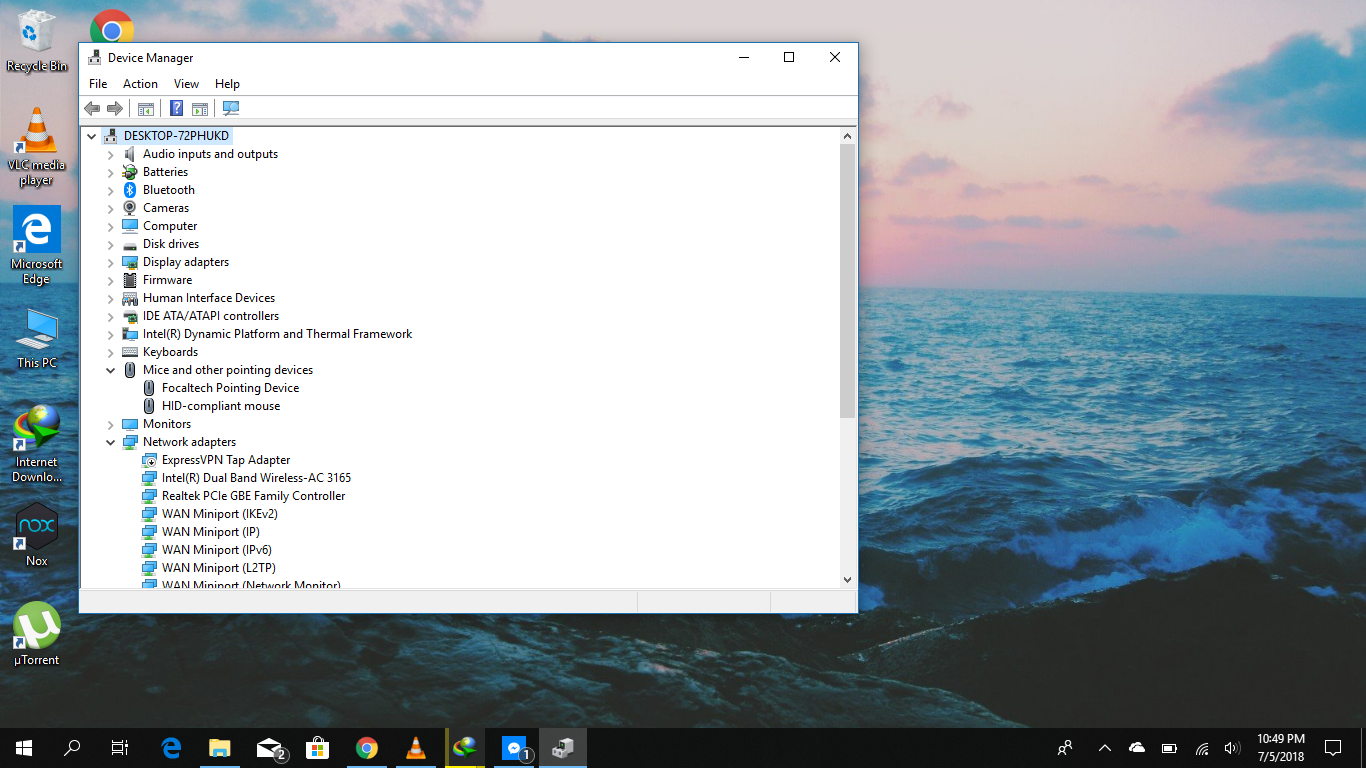Screen dimensions: 1366x768
Task: Expand the Display adapters category
Action: coord(111,262)
